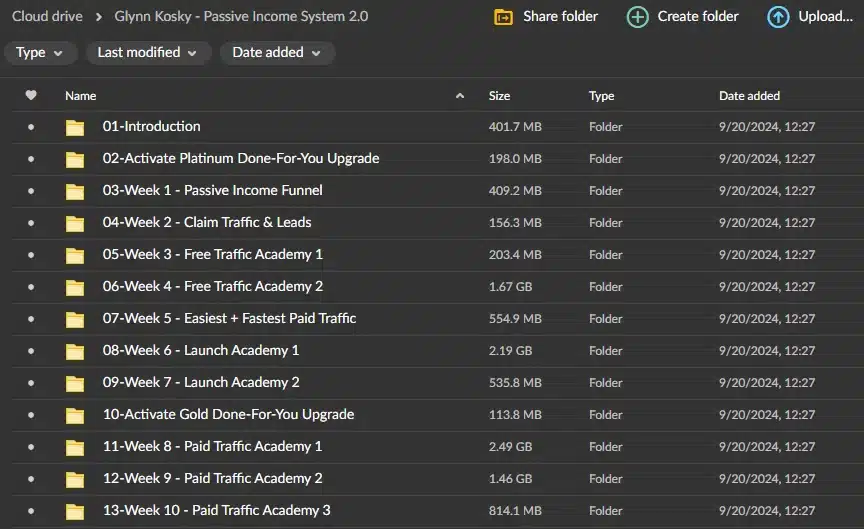Click folder icon of 04-Week 2 Claim Traffic & Leads
This screenshot has width=864, height=529.
pos(75,223)
